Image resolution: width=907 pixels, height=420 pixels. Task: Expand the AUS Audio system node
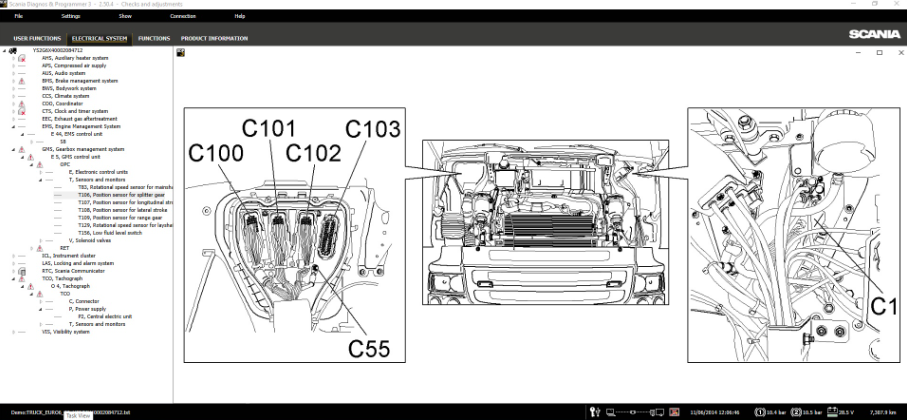[x=13, y=73]
